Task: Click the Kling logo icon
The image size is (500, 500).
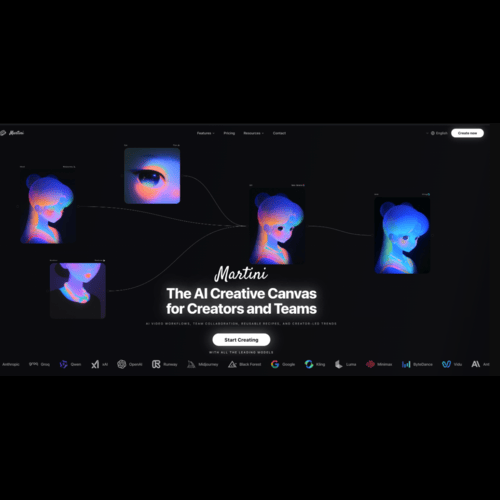Action: (x=309, y=364)
